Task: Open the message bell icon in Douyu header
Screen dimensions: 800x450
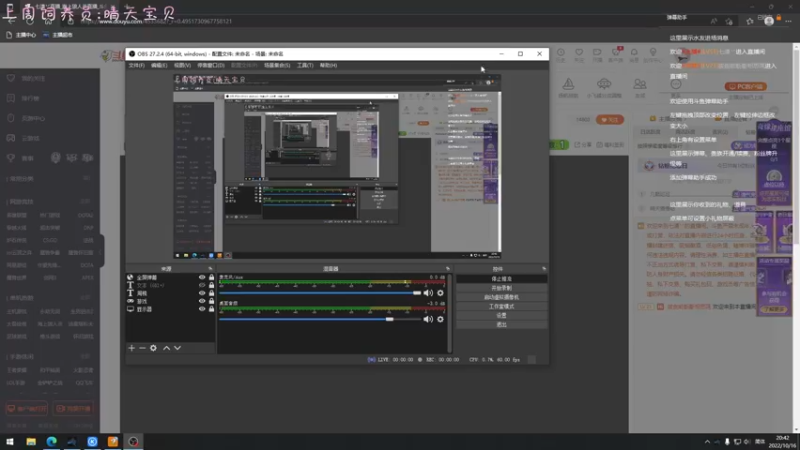Action: [634, 53]
